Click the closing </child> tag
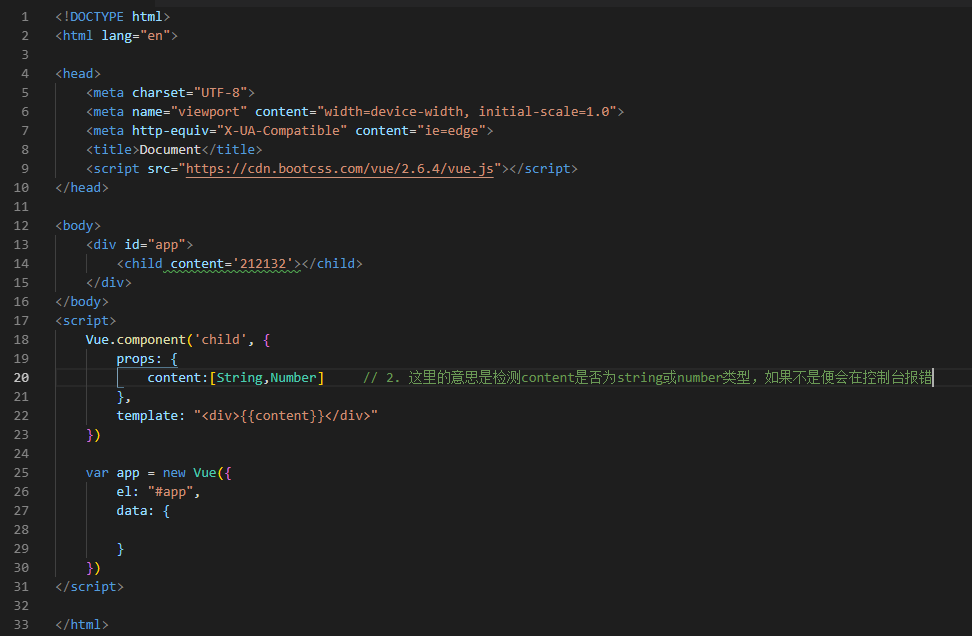The width and height of the screenshot is (972, 636). click(332, 263)
